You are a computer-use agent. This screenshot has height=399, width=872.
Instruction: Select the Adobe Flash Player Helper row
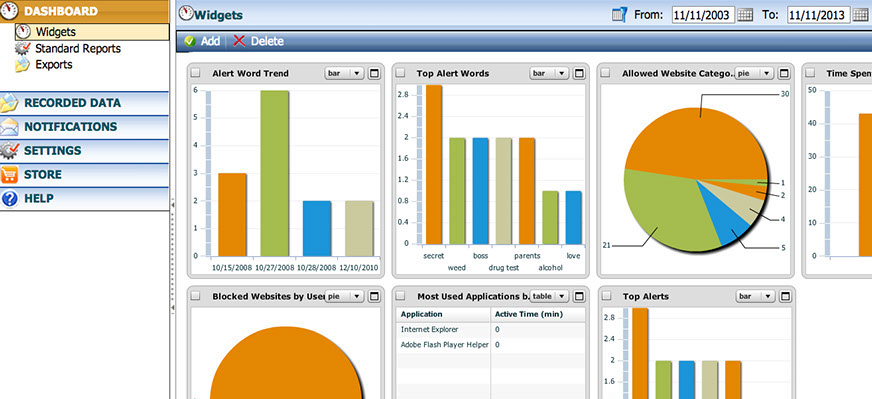[490, 344]
